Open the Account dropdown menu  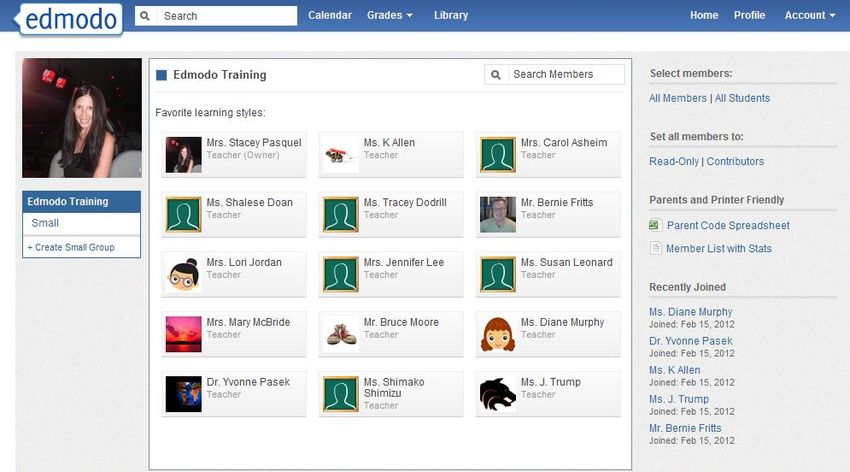810,15
